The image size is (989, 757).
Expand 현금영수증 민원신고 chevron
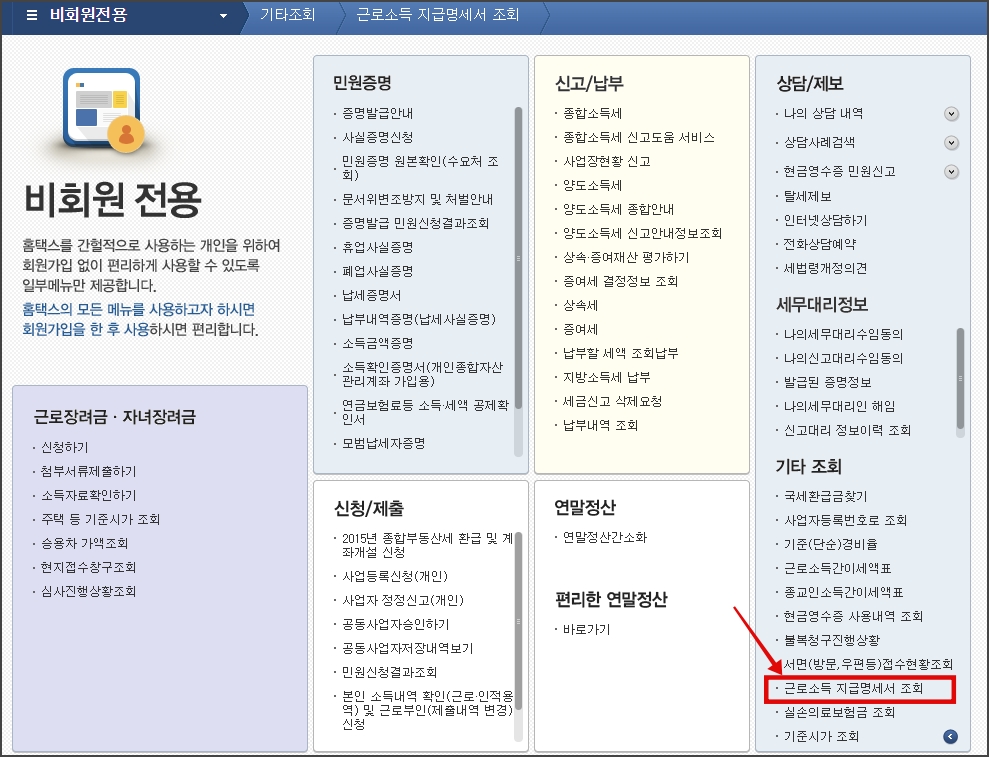950,171
